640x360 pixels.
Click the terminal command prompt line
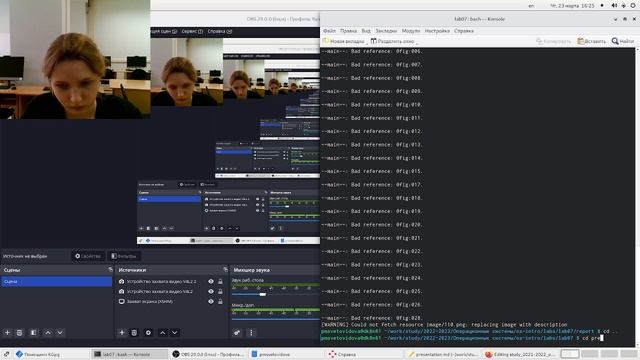click(x=462, y=338)
